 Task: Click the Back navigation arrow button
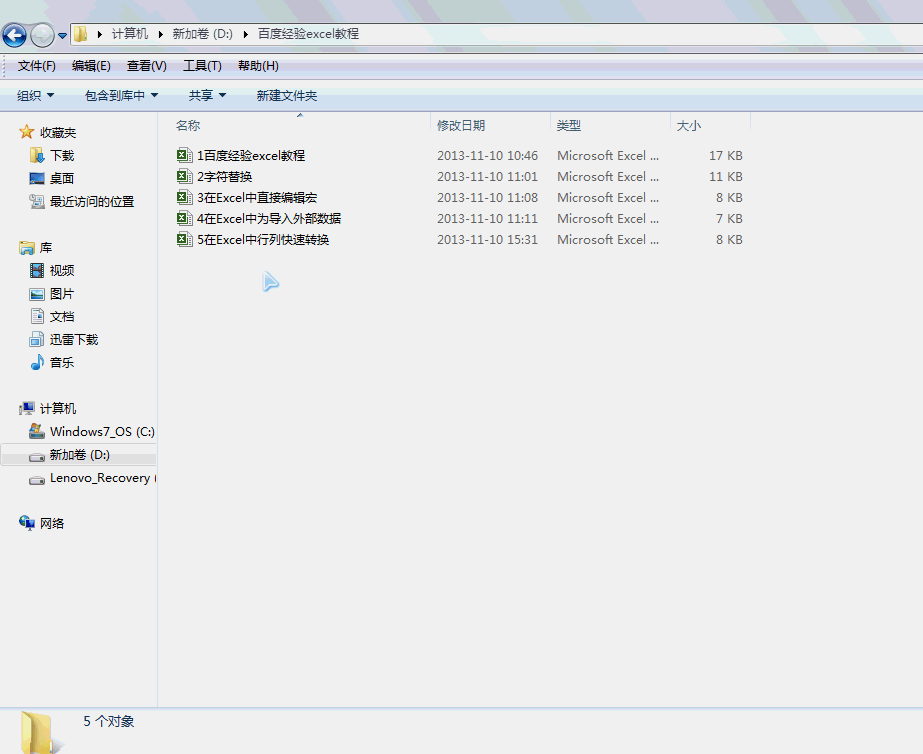tap(14, 35)
